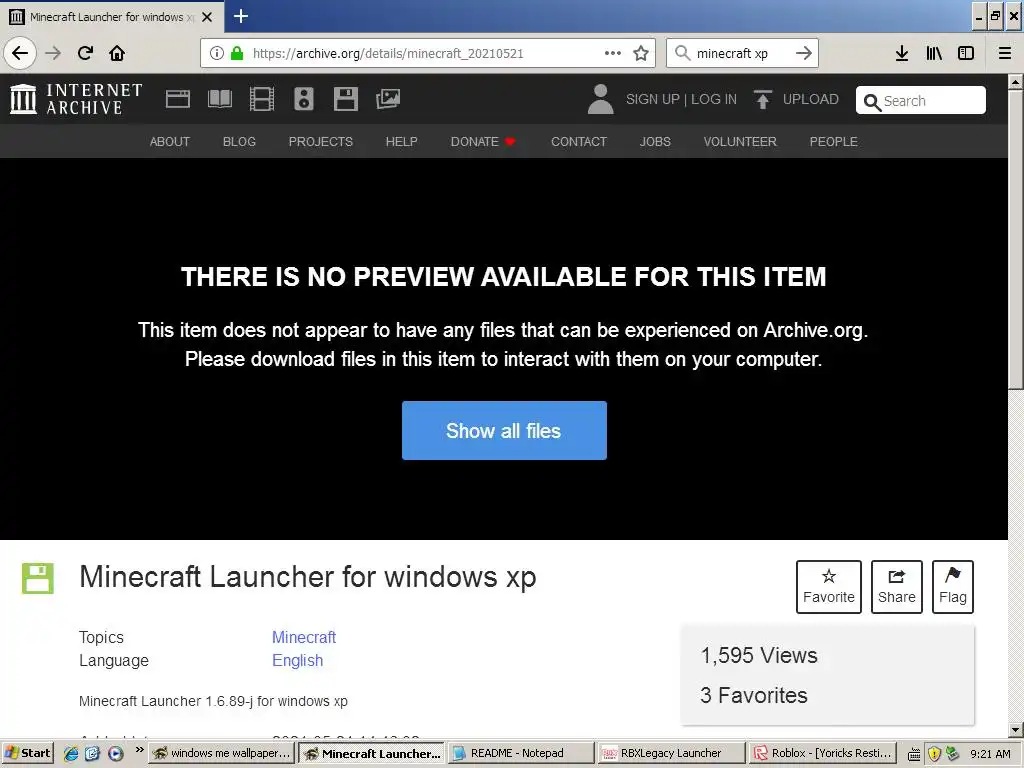
Task: Go back to the previous page
Action: pyautogui.click(x=20, y=53)
